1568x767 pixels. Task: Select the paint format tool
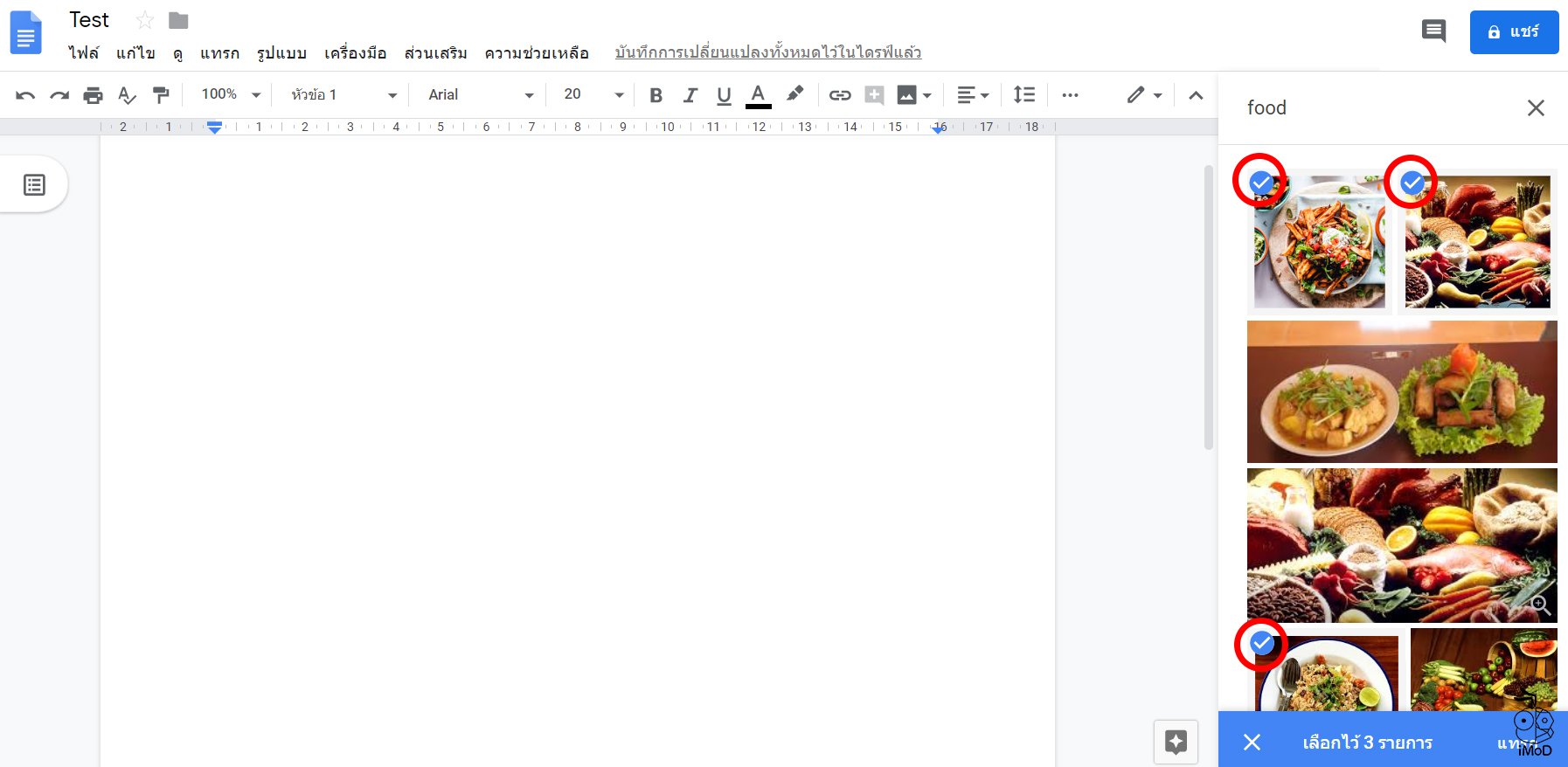[161, 94]
